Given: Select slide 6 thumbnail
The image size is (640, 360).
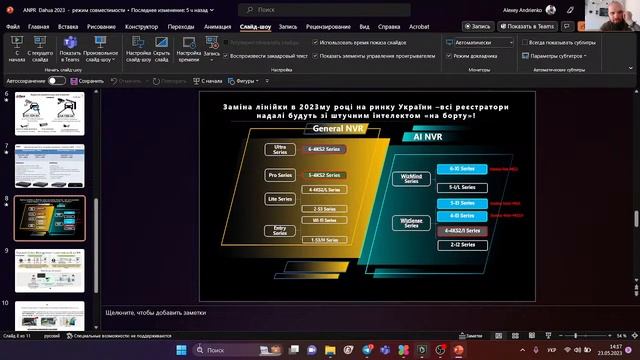Looking at the screenshot, I should (x=50, y=113).
